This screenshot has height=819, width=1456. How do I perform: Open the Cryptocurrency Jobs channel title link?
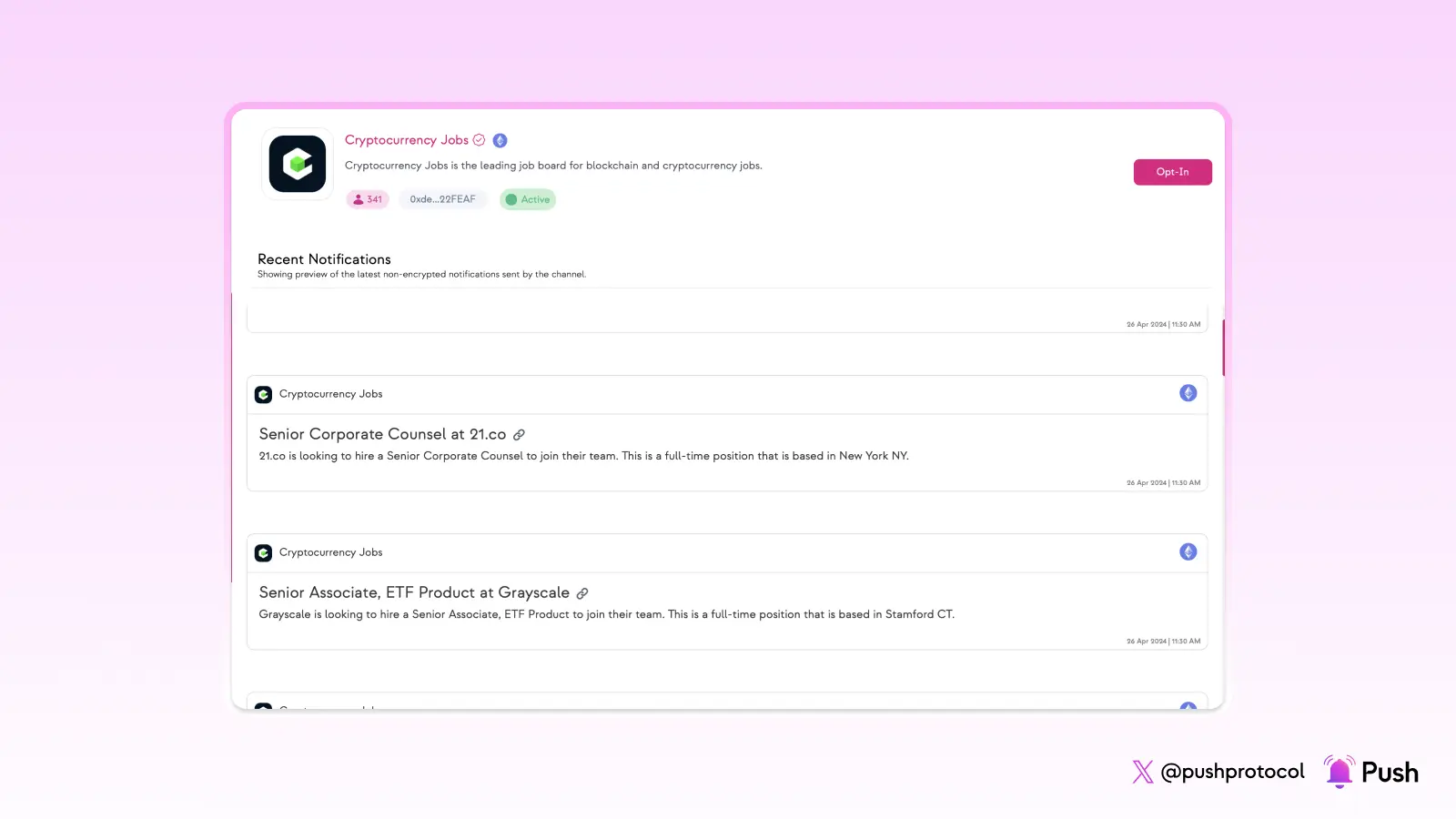406,140
